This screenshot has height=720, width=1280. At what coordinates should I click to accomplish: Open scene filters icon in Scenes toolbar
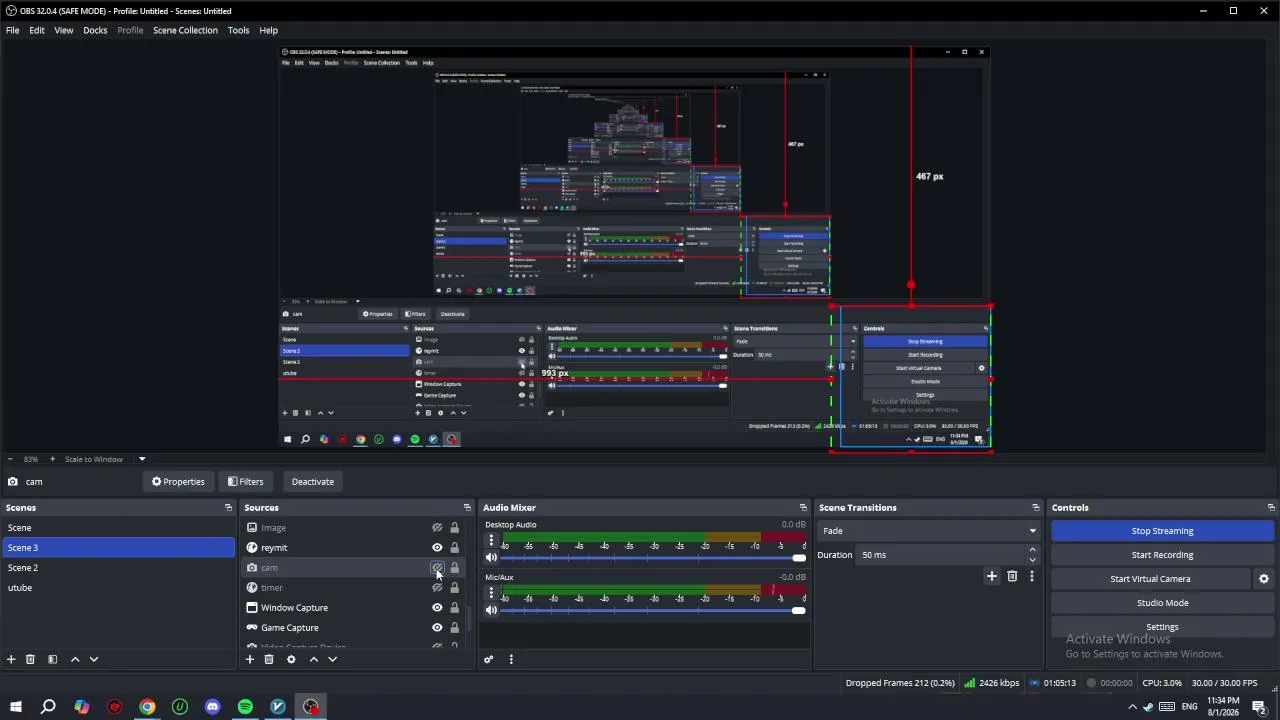52,659
